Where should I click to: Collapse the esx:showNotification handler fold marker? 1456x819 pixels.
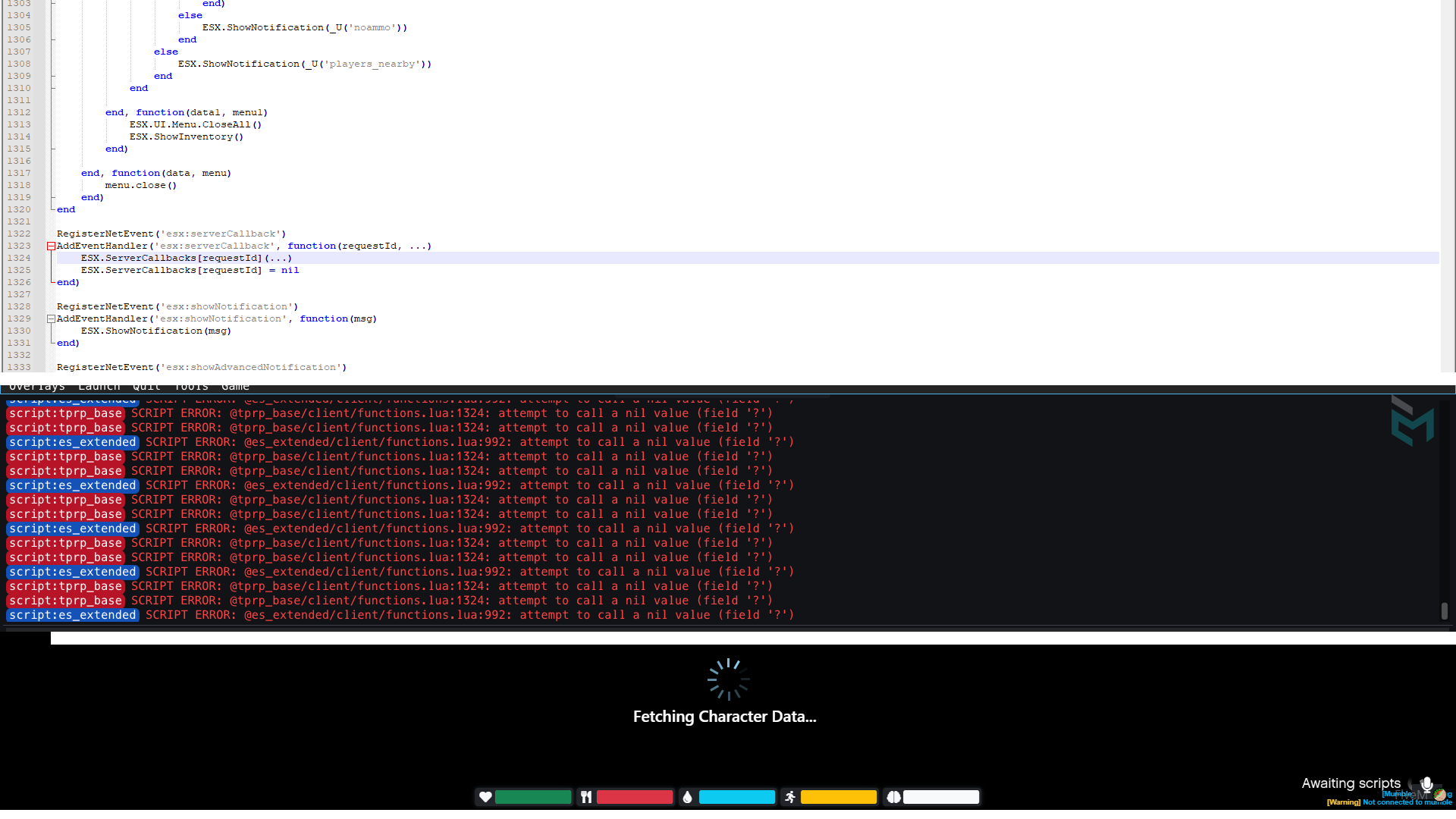coord(50,318)
